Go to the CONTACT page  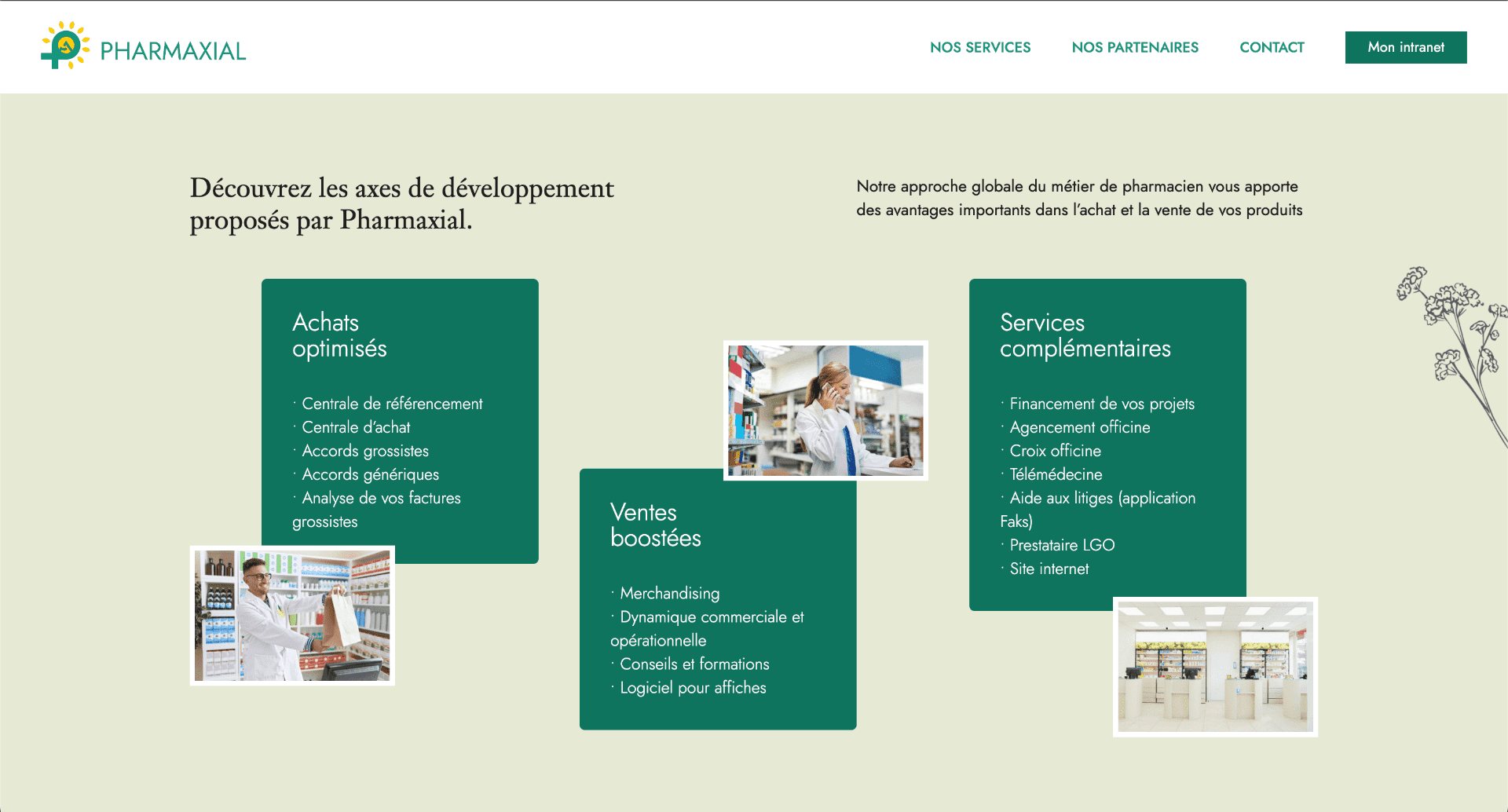click(x=1272, y=47)
